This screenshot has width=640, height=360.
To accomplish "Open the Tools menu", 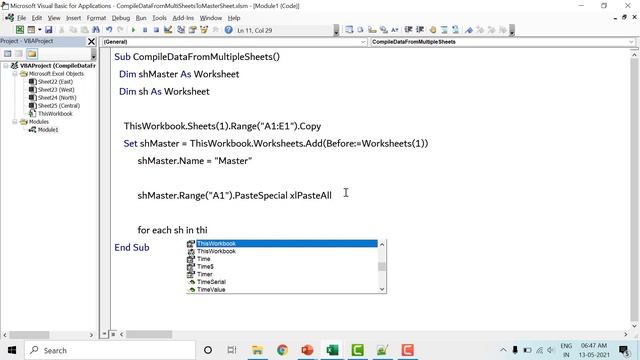I will (160, 18).
